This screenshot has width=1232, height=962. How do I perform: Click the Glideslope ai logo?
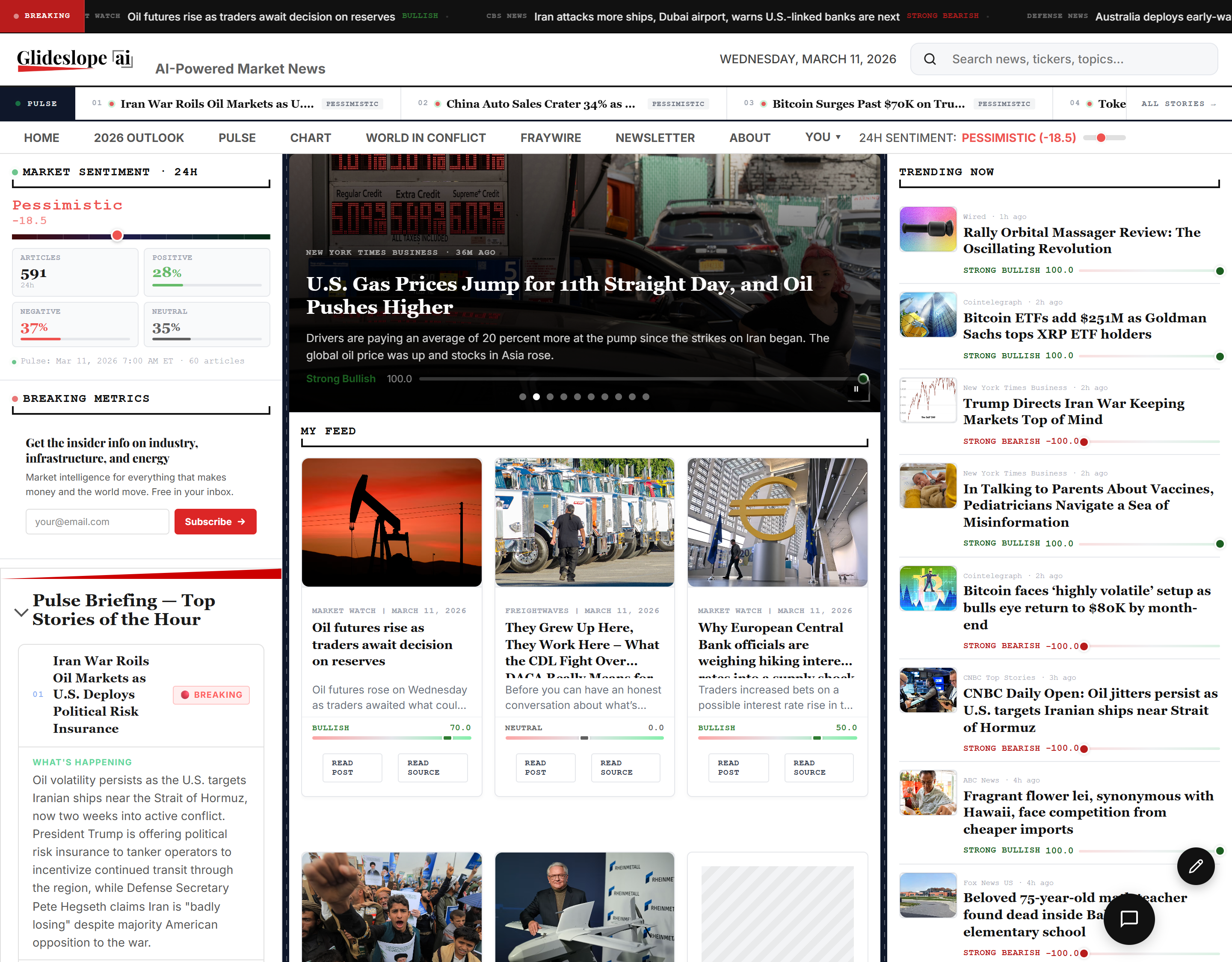click(x=74, y=59)
